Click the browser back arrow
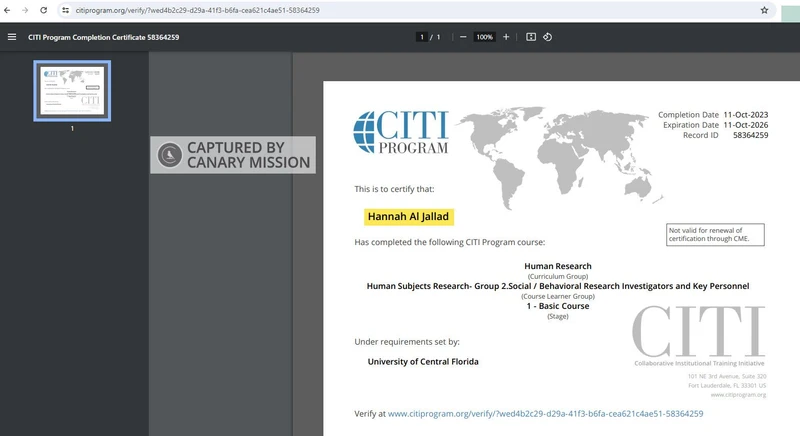Viewport: 800px width, 436px height. 9,10
